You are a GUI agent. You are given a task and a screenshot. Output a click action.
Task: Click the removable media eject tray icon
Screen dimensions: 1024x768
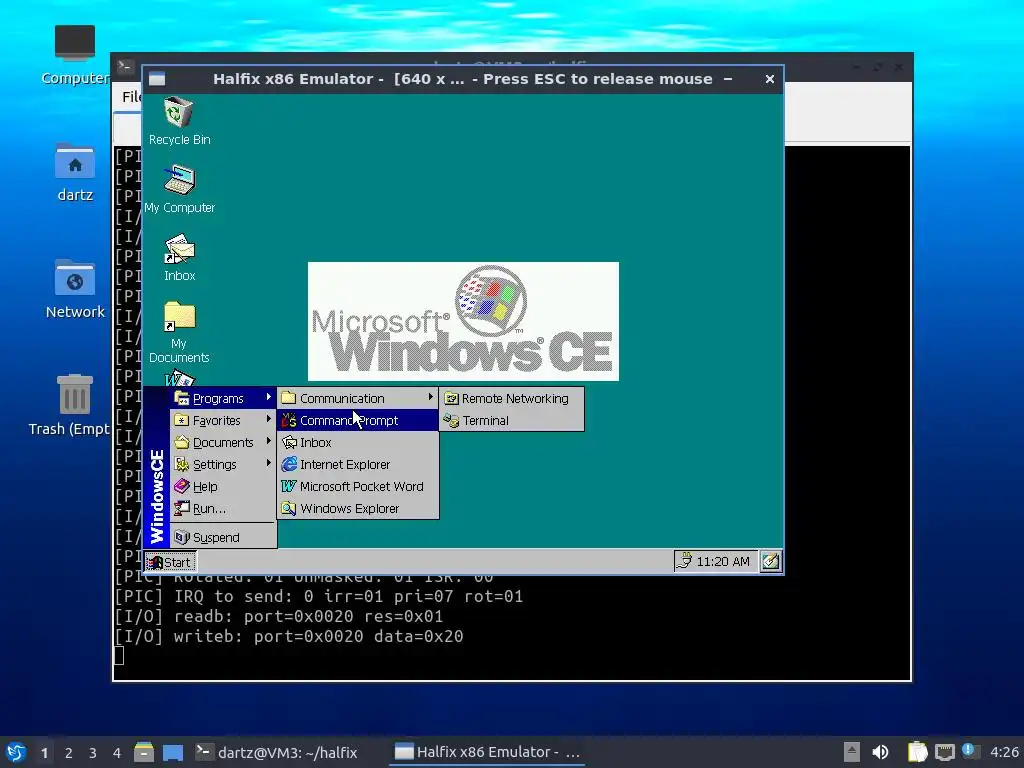851,752
